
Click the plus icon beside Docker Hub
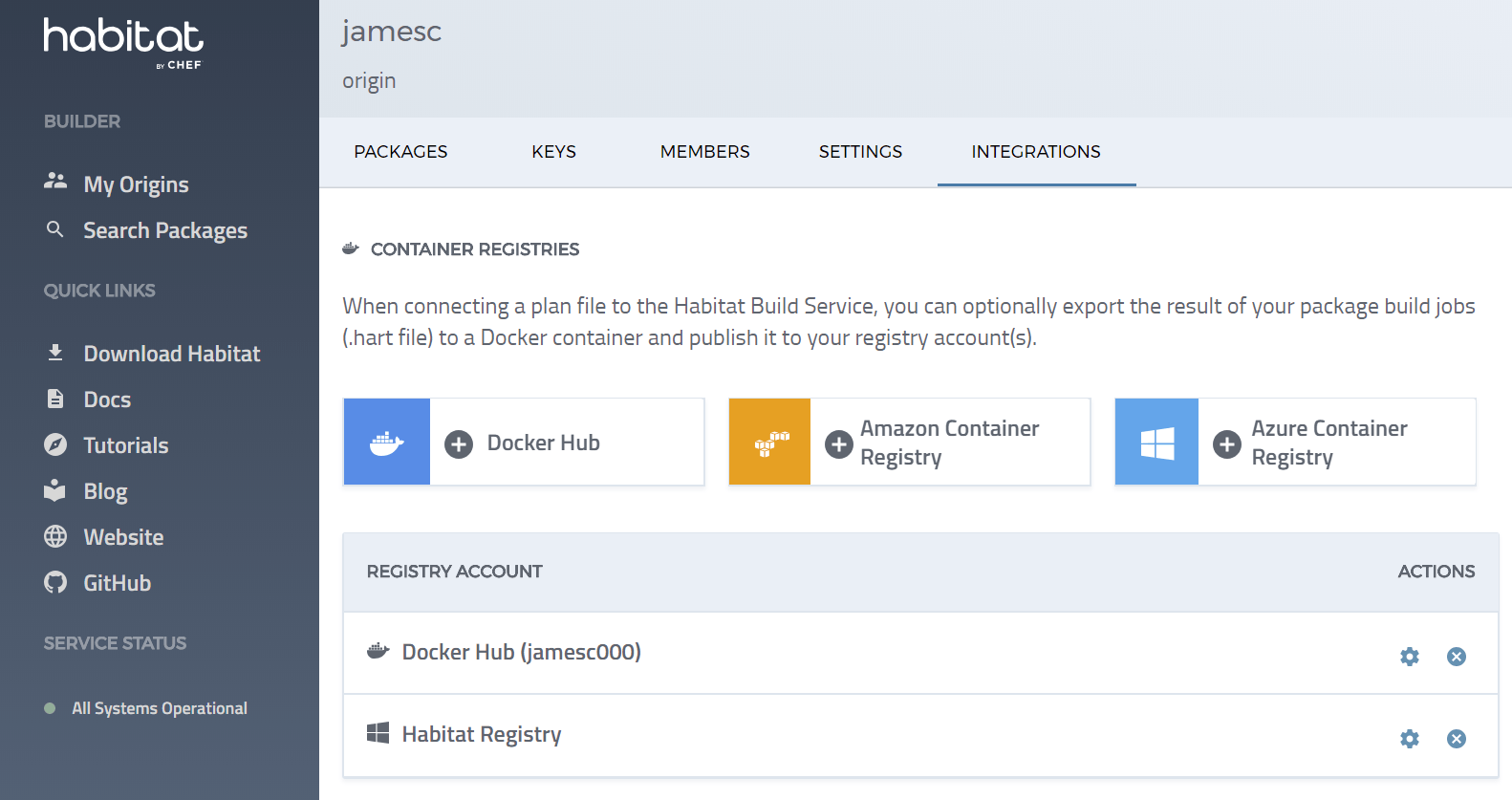tap(459, 443)
